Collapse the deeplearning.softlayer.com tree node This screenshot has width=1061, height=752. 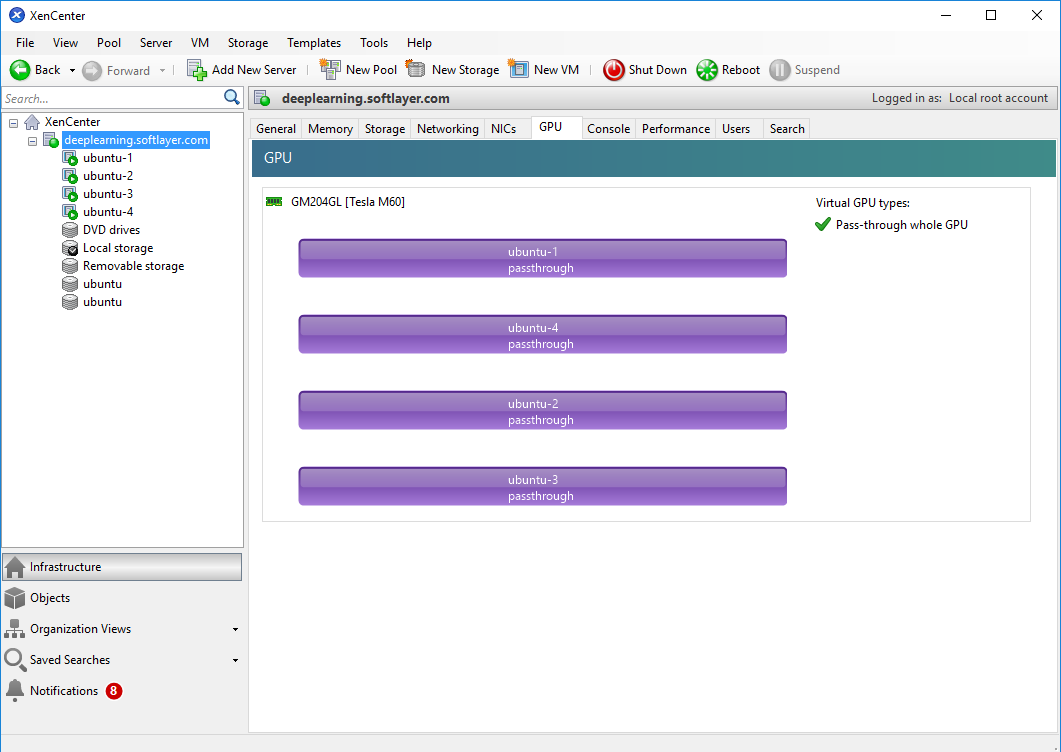[x=32, y=141]
